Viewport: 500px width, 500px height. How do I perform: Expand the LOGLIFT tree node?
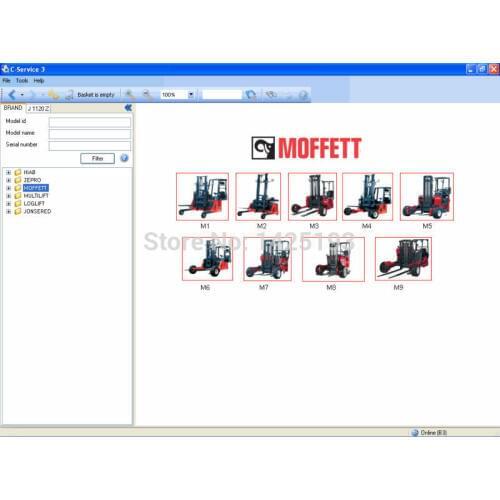point(9,204)
